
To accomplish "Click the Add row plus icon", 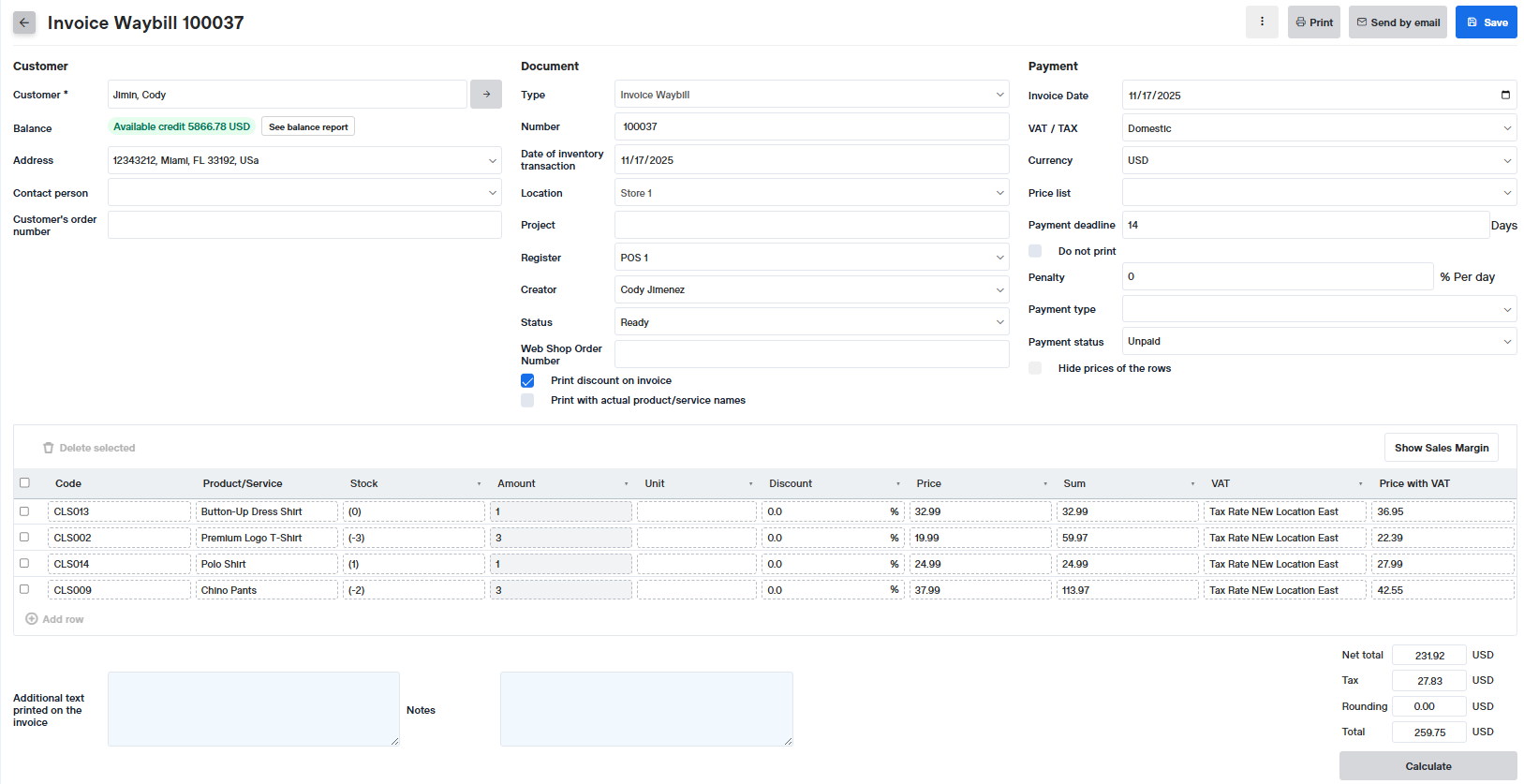I will pos(32,619).
